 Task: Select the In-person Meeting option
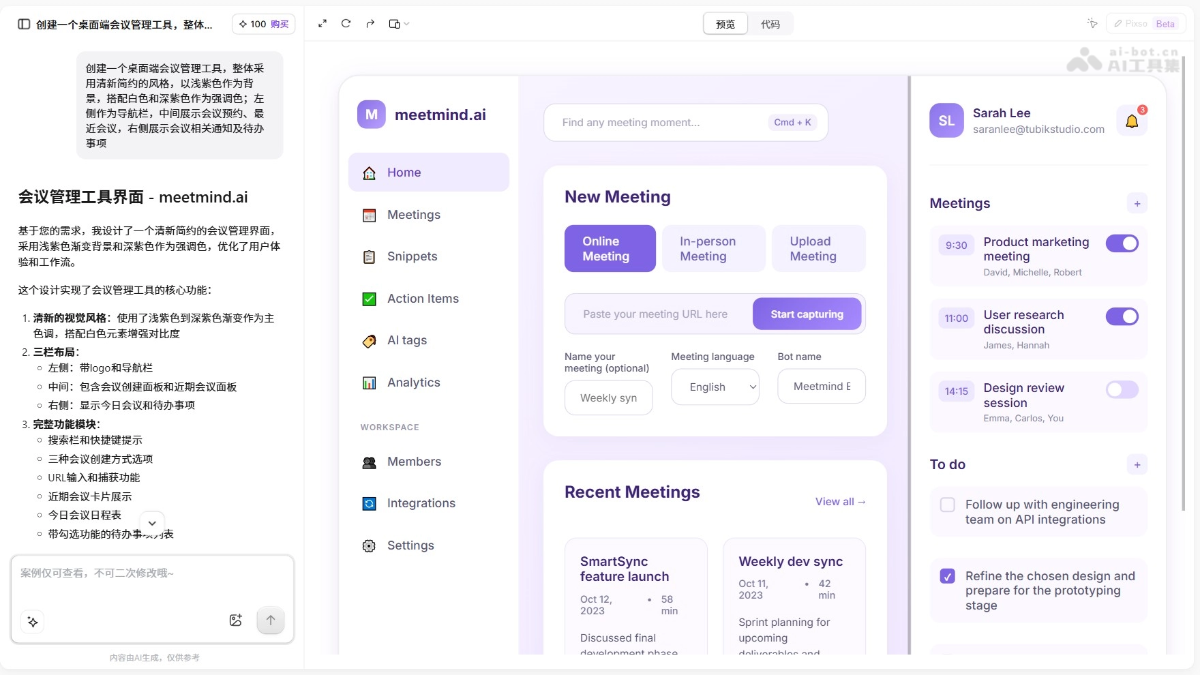pos(713,249)
